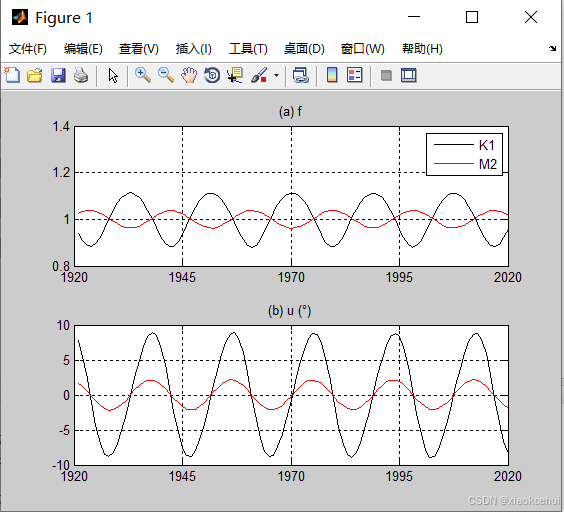This screenshot has width=564, height=512.
Task: Open the Brush color dropdown arrow
Action: [276, 76]
